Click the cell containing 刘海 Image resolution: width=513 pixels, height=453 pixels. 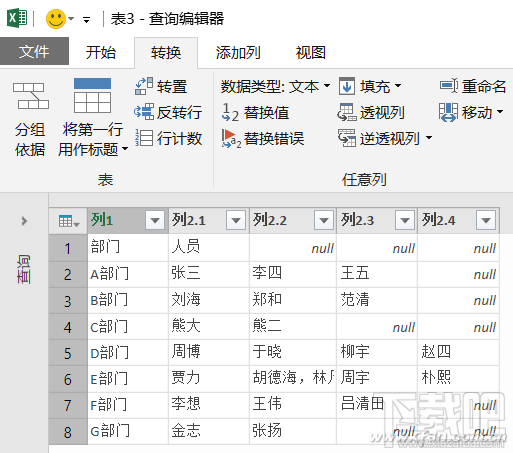click(209, 300)
